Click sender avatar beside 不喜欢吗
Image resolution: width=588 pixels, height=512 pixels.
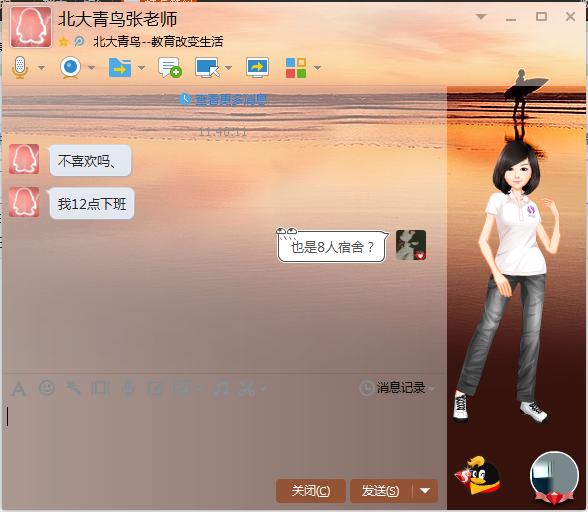(24, 159)
